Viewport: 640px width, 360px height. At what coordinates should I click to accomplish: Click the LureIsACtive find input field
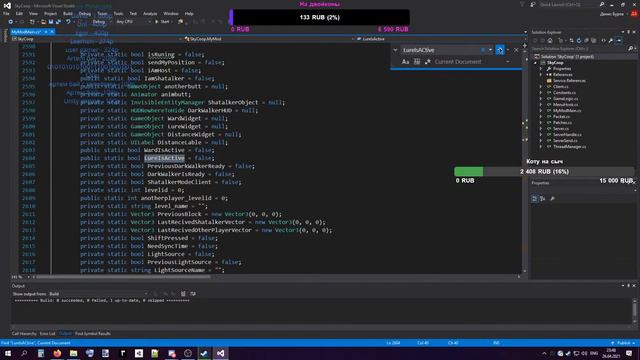442,50
